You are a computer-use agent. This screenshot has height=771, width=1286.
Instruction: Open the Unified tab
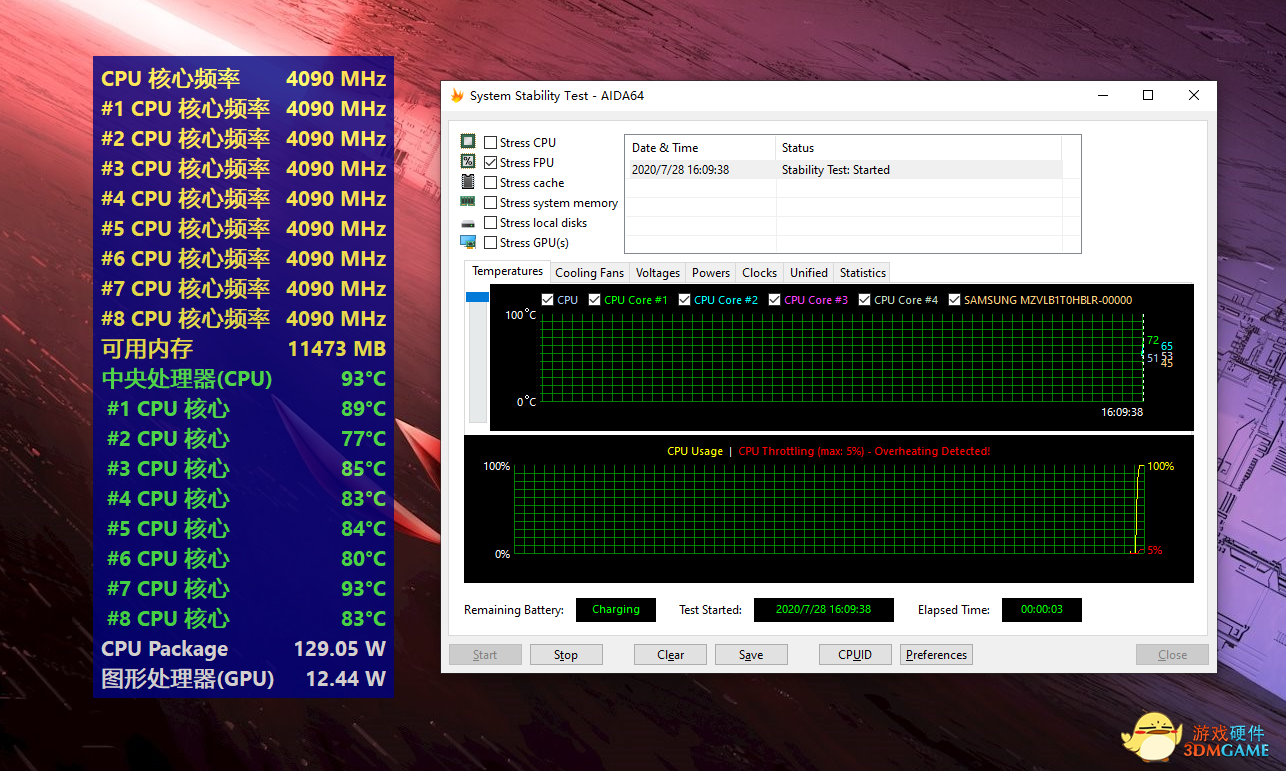(808, 273)
